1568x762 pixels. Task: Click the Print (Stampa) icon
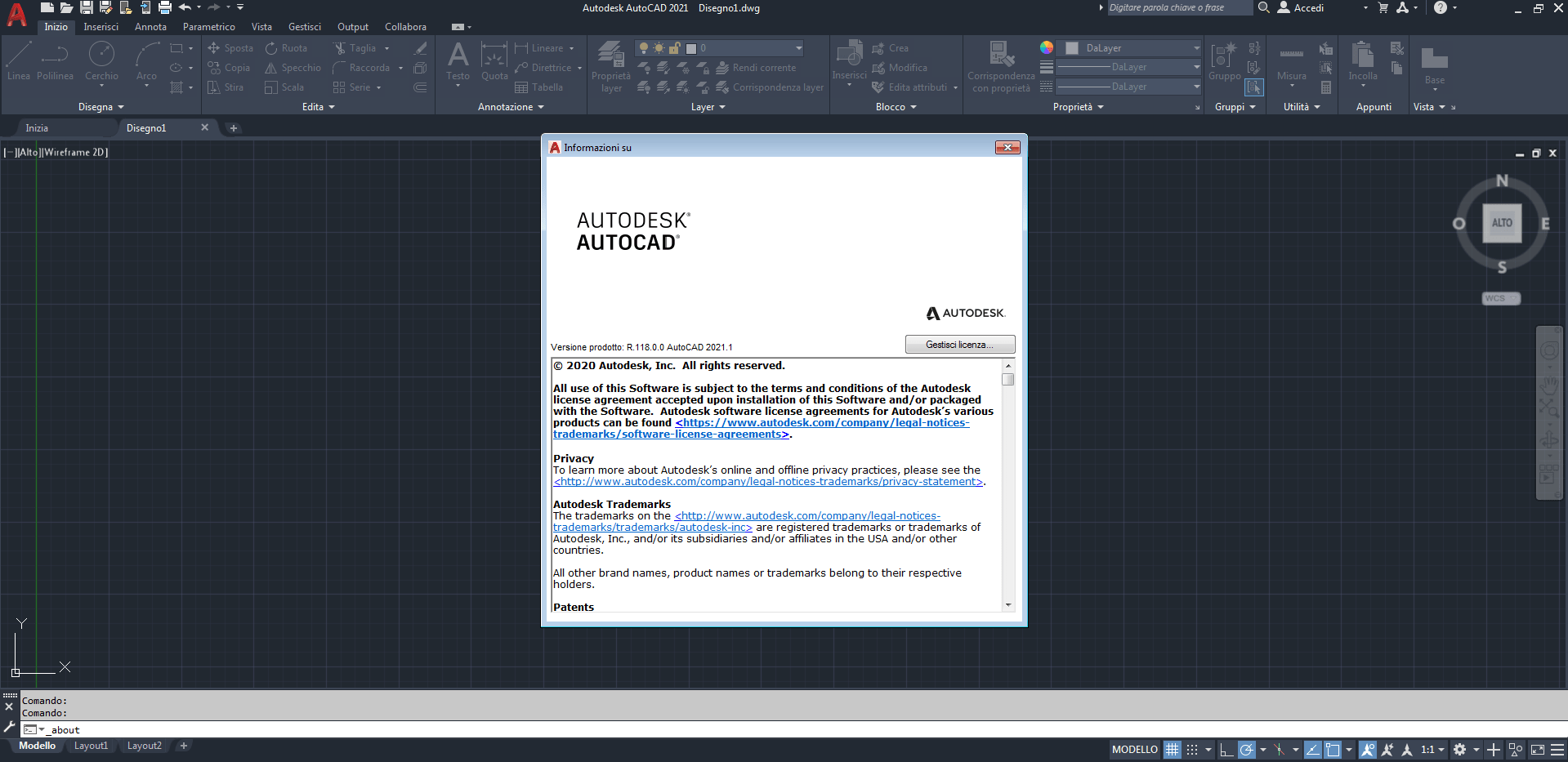click(164, 7)
